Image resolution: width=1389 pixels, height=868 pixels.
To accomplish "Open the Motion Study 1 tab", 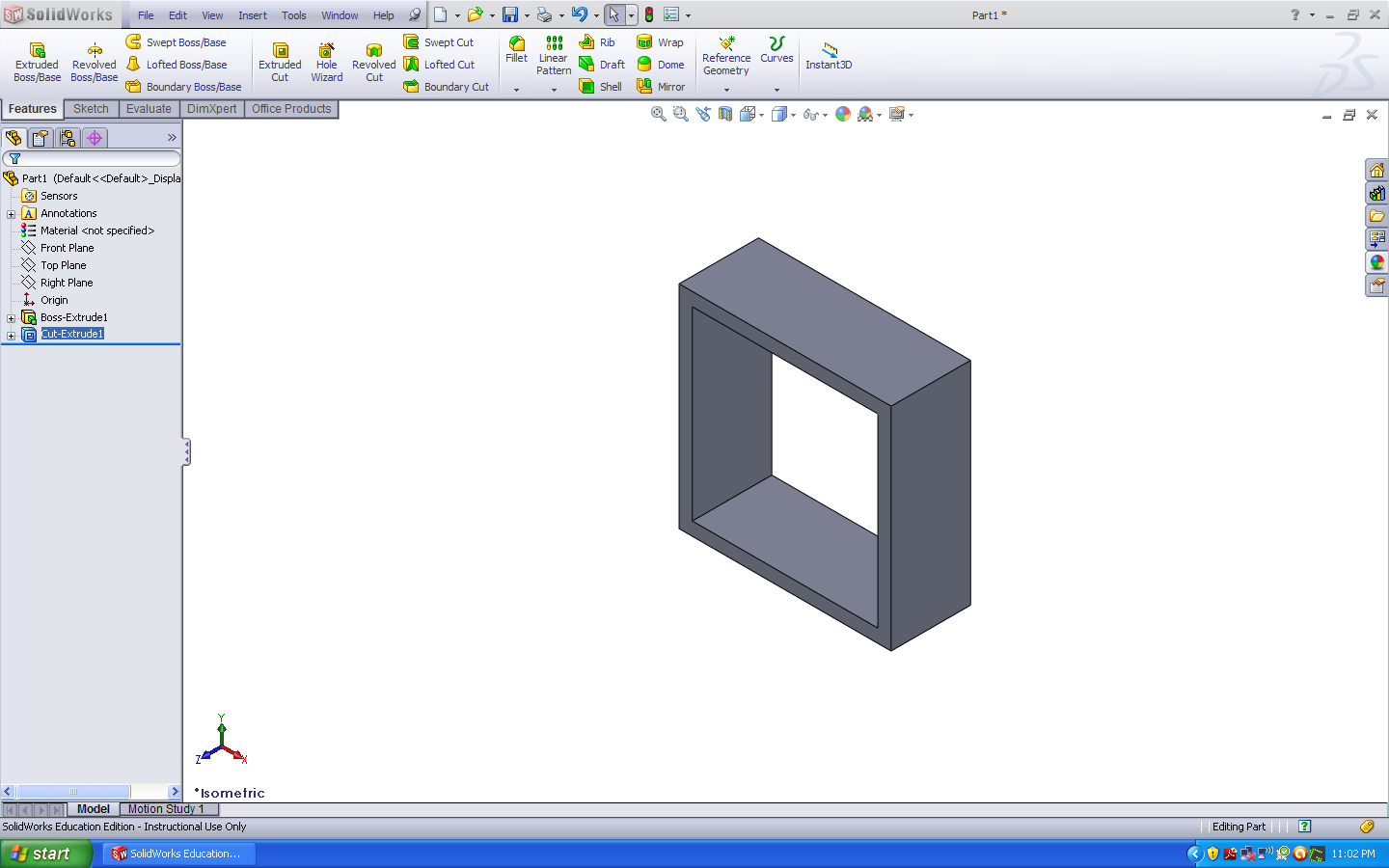I will [x=166, y=809].
